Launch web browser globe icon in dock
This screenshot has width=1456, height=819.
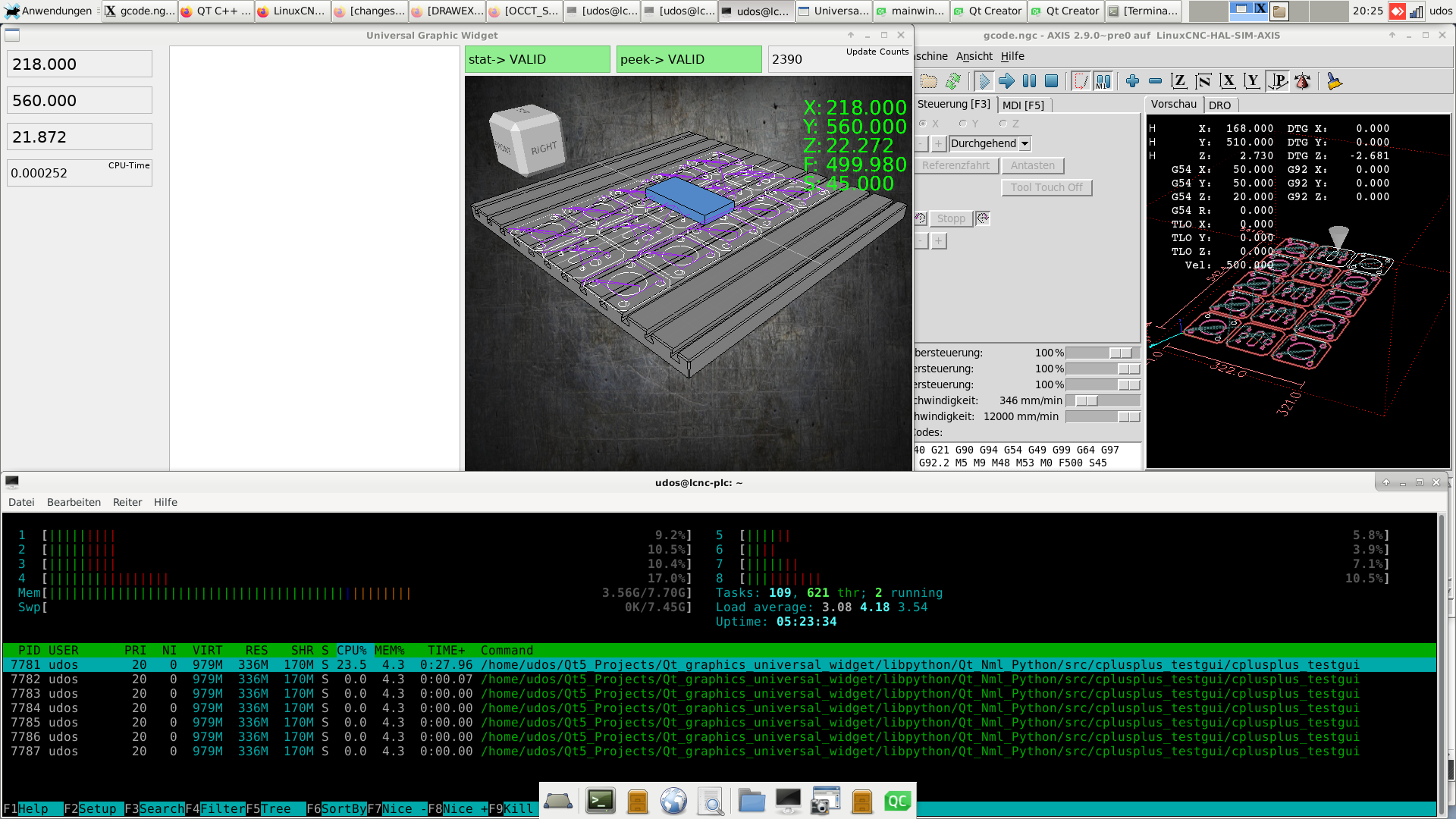pos(673,801)
